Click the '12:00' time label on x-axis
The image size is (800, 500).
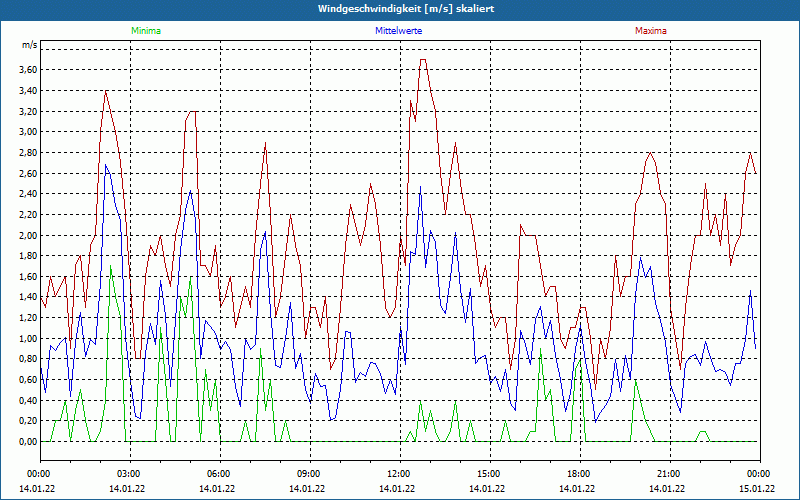pos(398,474)
